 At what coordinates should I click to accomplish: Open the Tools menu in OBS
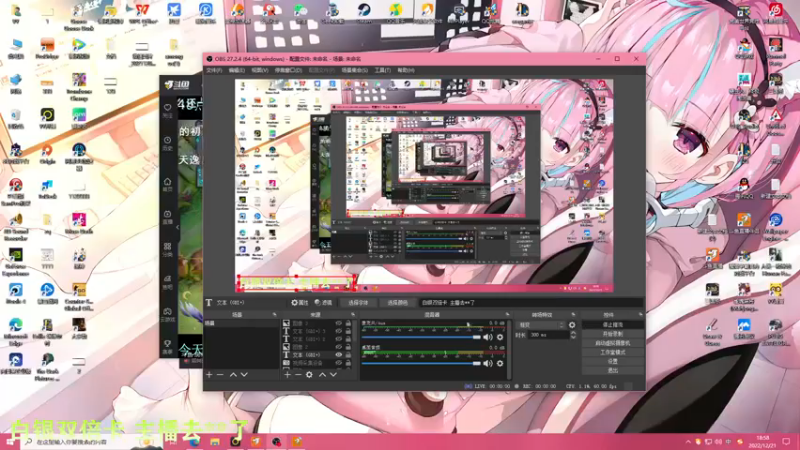[x=383, y=70]
